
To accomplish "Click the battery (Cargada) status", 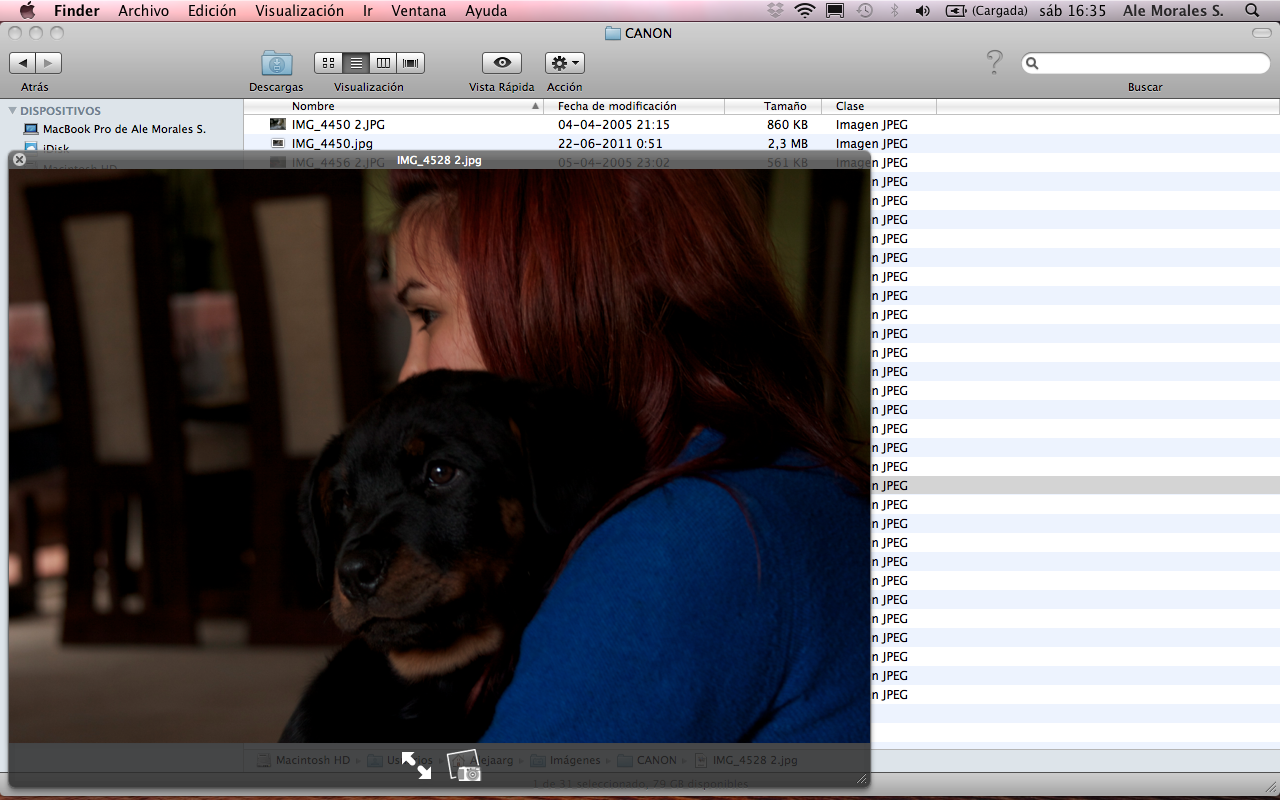I will pos(986,11).
